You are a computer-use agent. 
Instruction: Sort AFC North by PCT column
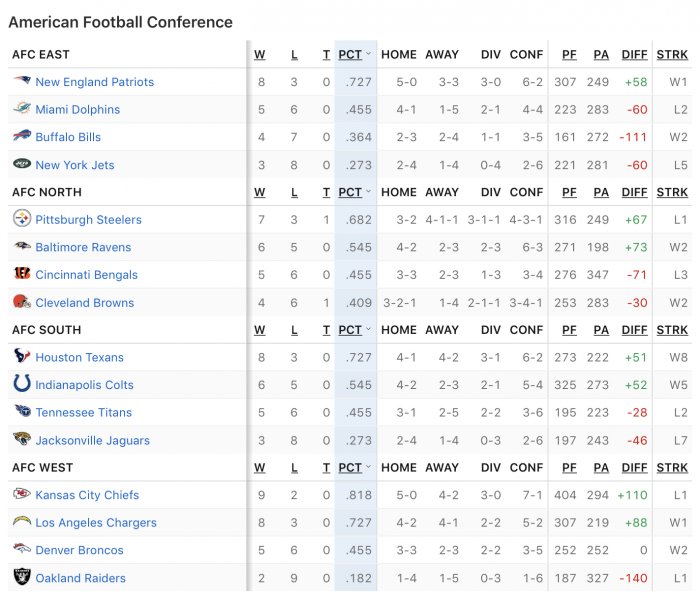pyautogui.click(x=353, y=192)
